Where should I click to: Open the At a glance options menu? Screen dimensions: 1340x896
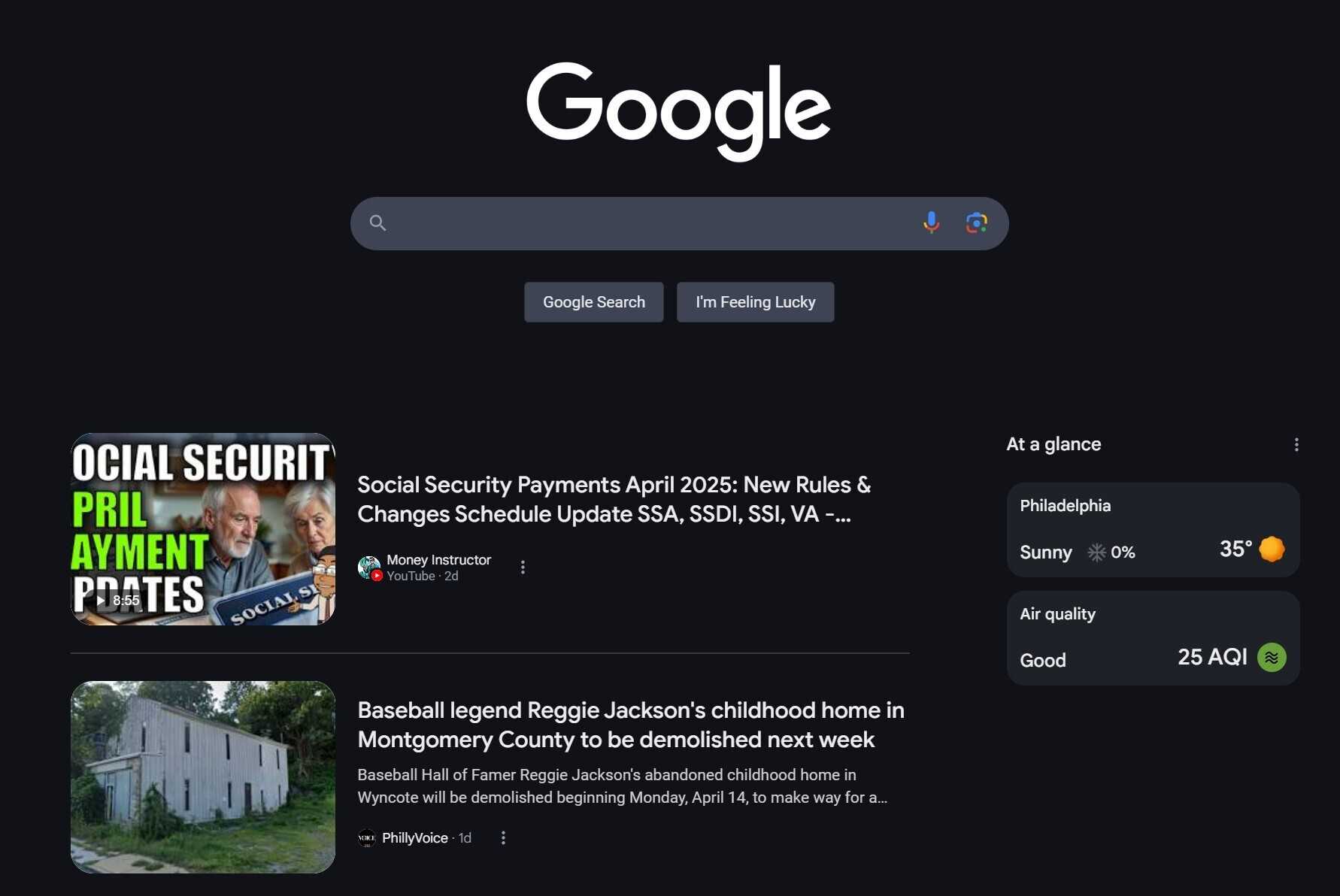point(1296,445)
